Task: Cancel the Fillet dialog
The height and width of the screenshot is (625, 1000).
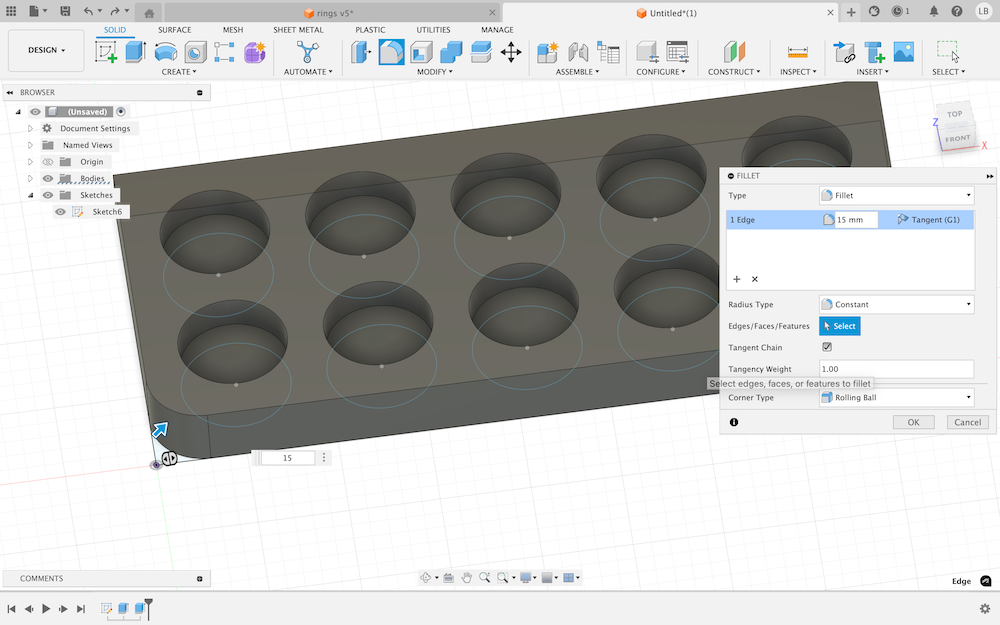Action: pyautogui.click(x=967, y=422)
